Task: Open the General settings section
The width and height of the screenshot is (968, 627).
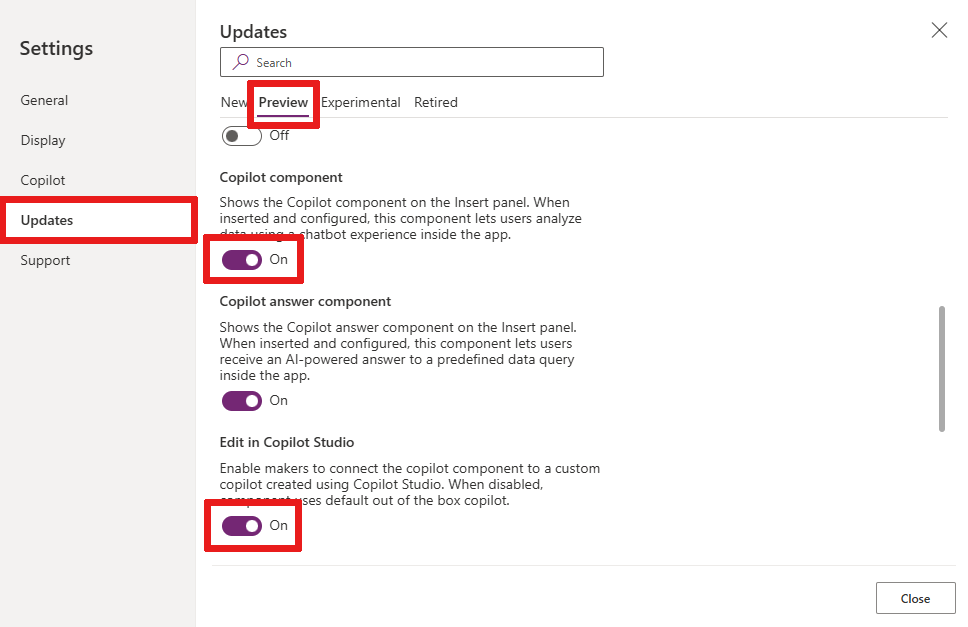Action: click(44, 100)
